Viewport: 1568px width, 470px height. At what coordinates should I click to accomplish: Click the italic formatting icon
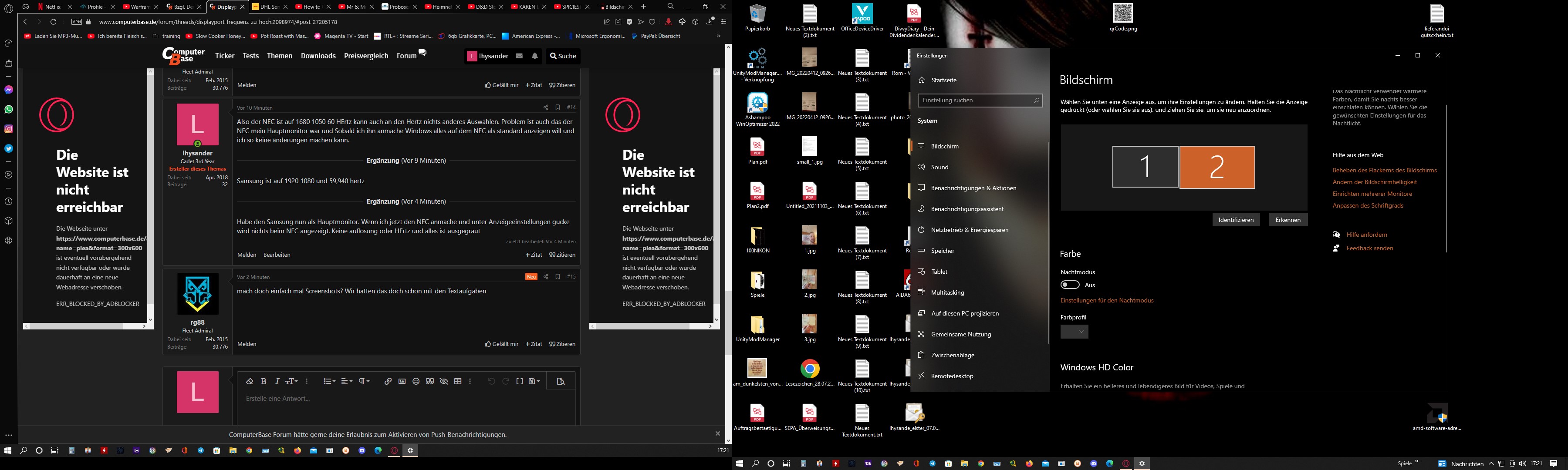(277, 381)
